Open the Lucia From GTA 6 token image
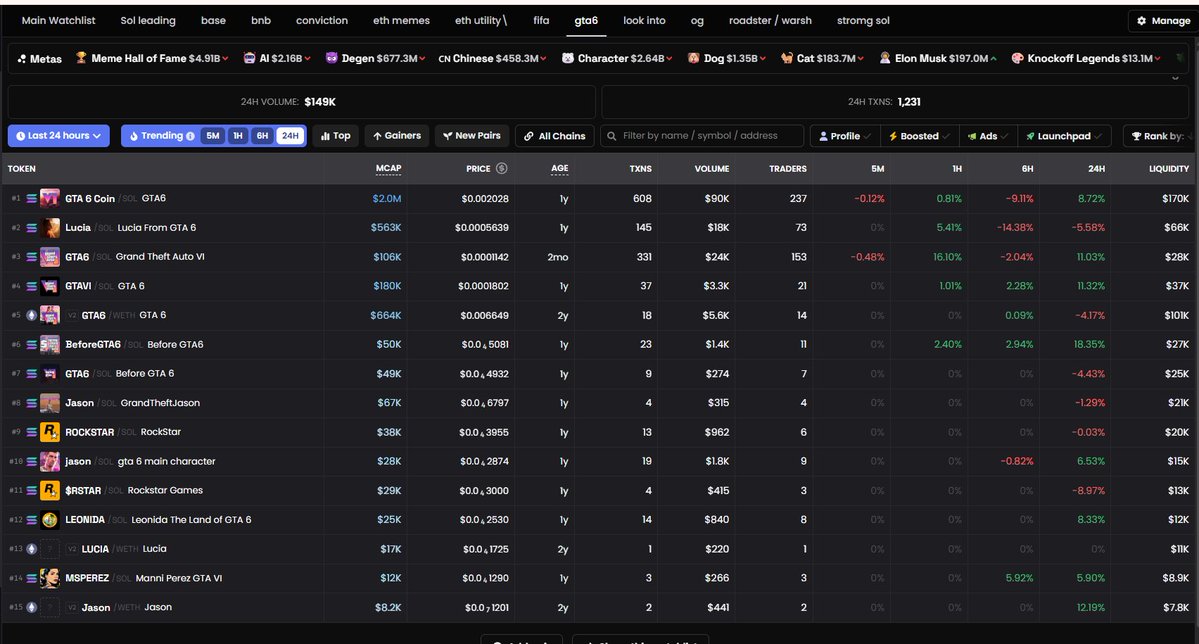The height and width of the screenshot is (644, 1199). point(50,227)
